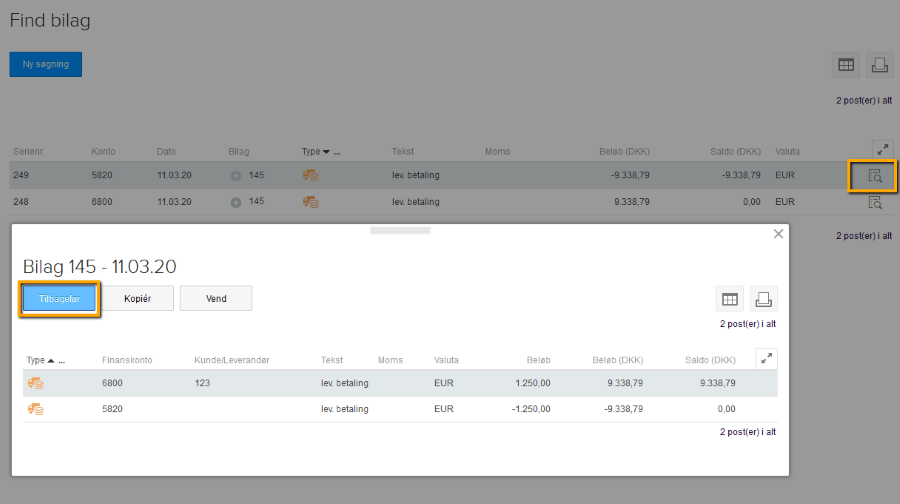The image size is (900, 504).
Task: Sort by Serienr. column header
Action: point(29,152)
